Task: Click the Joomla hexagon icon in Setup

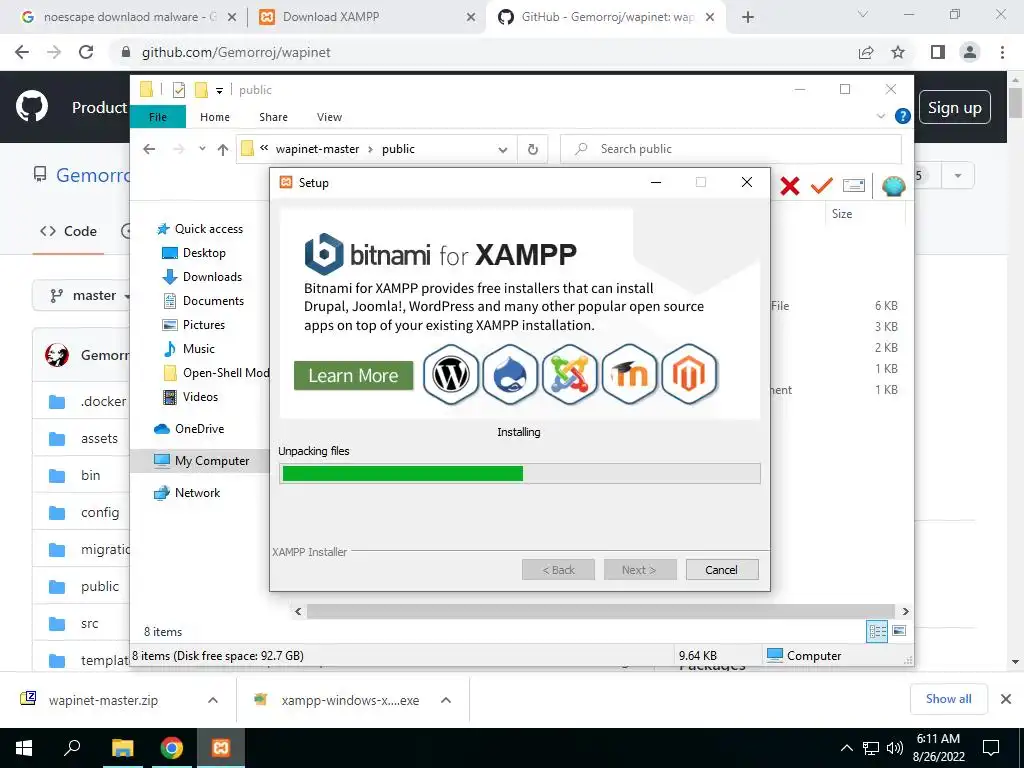Action: 569,375
